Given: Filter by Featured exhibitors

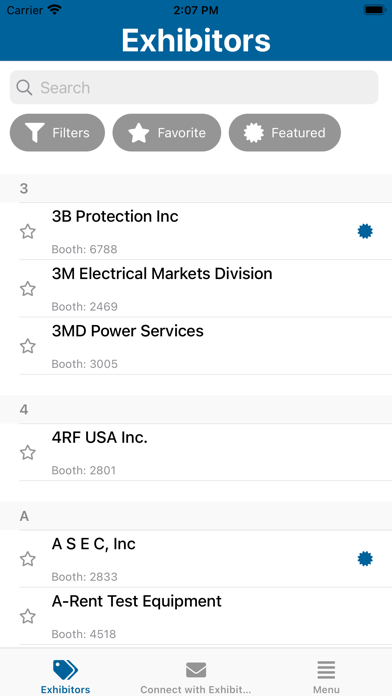Looking at the screenshot, I should 285,133.
